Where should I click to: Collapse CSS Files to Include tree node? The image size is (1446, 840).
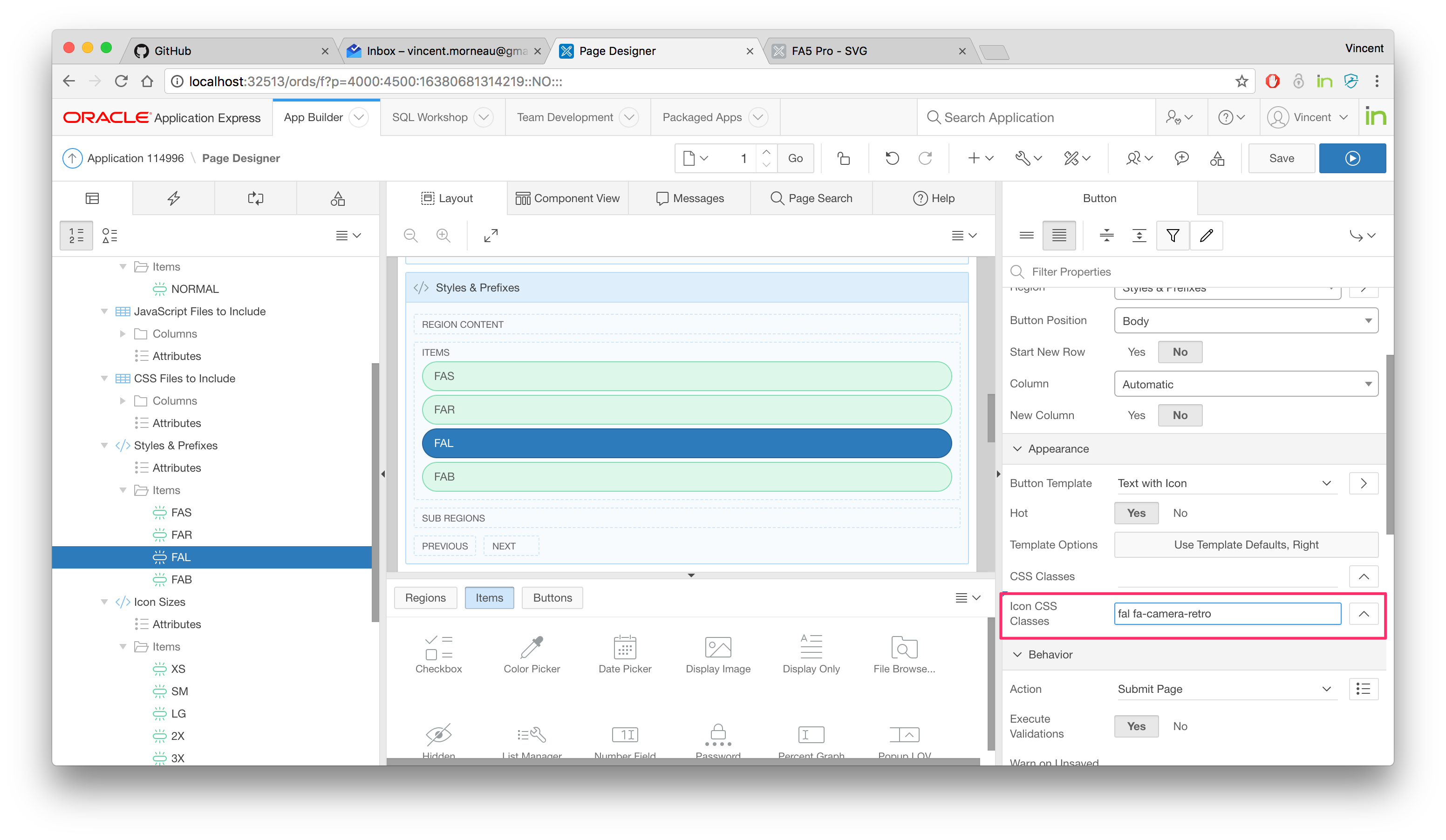(104, 379)
